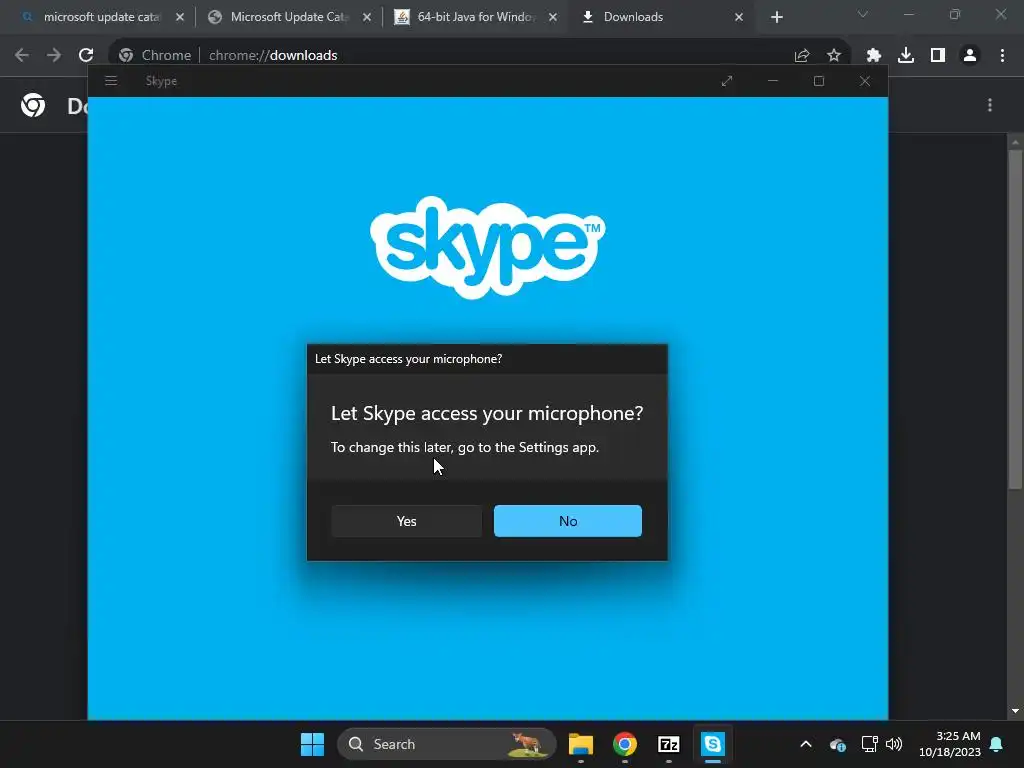Image resolution: width=1024 pixels, height=768 pixels.
Task: Toggle Skype full-screen expand arrows icon
Action: click(727, 81)
